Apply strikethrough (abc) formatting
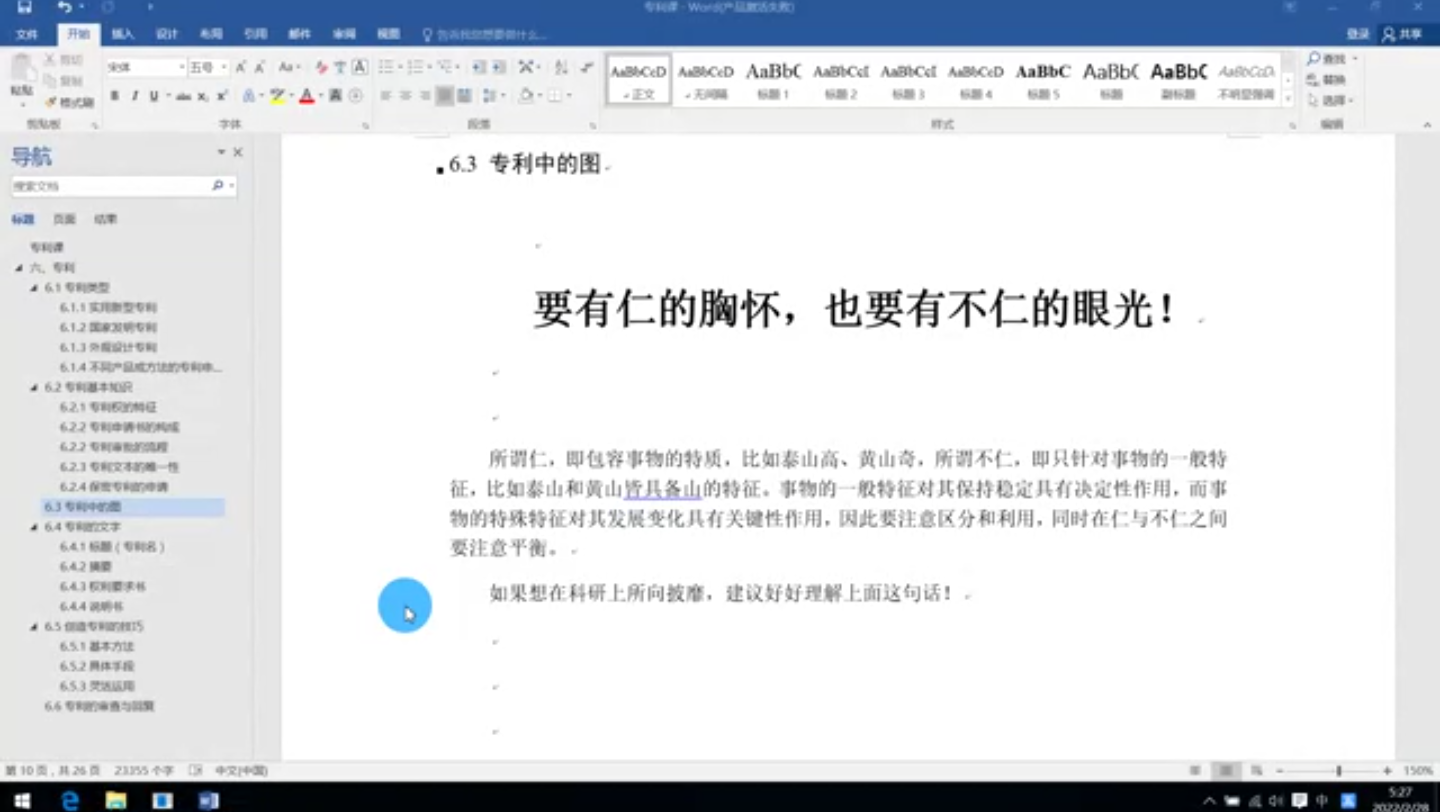 [183, 96]
